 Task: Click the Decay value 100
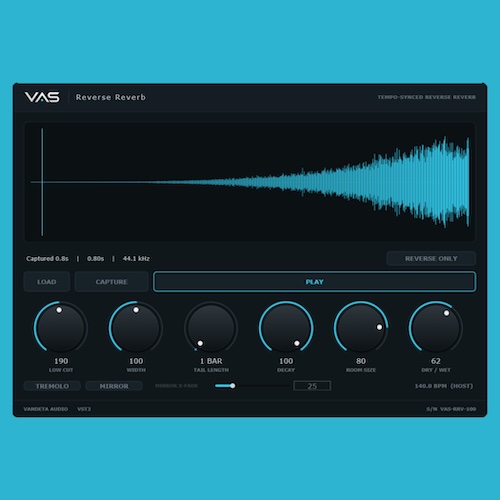click(x=286, y=361)
